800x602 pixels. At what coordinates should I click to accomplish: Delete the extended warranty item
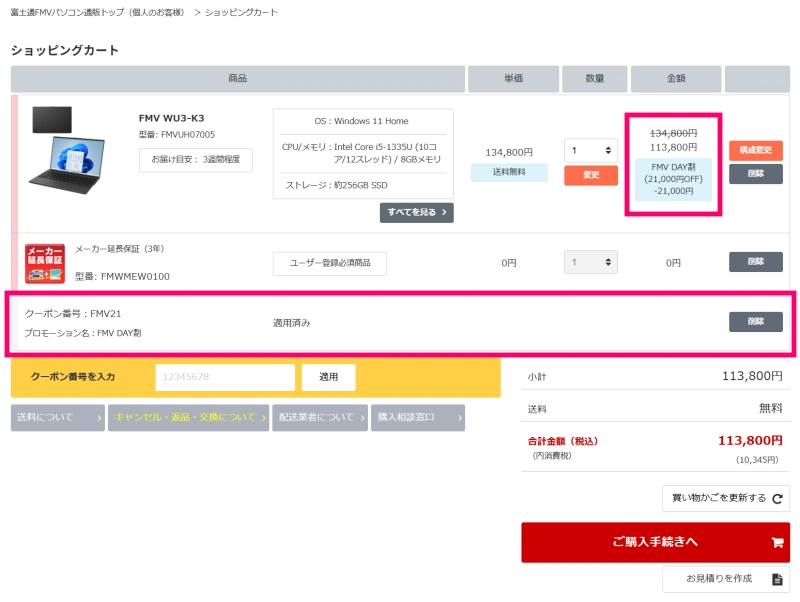[755, 262]
